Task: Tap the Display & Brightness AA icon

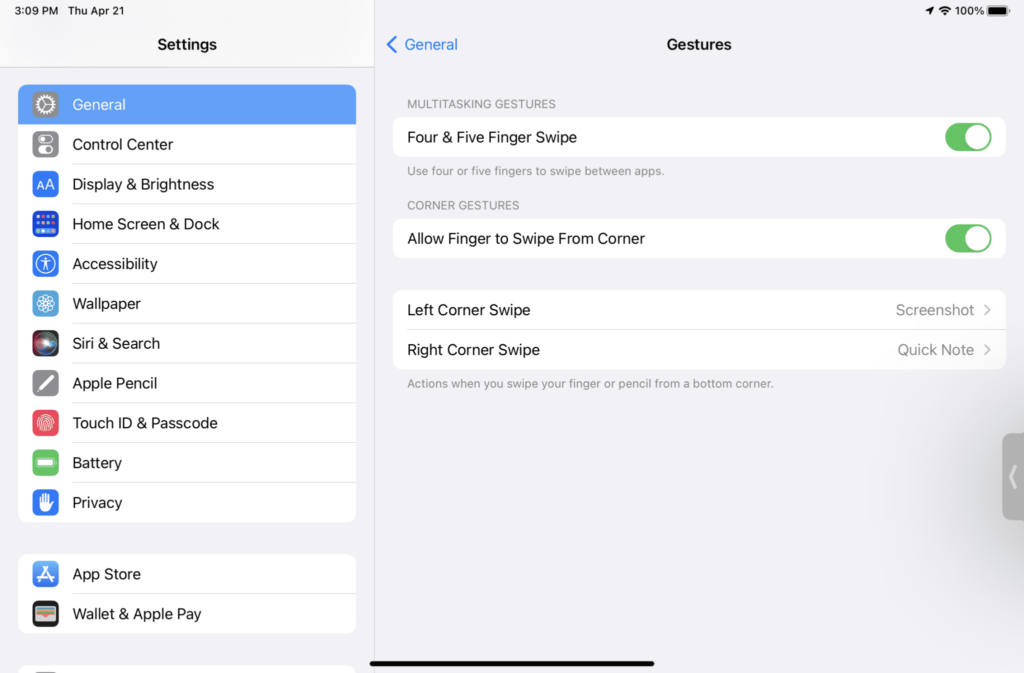Action: click(45, 184)
